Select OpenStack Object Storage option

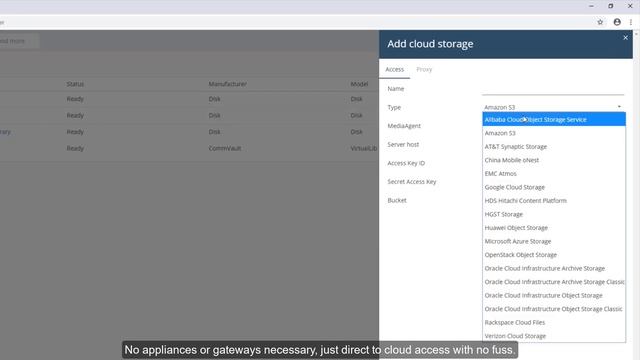pos(554,255)
